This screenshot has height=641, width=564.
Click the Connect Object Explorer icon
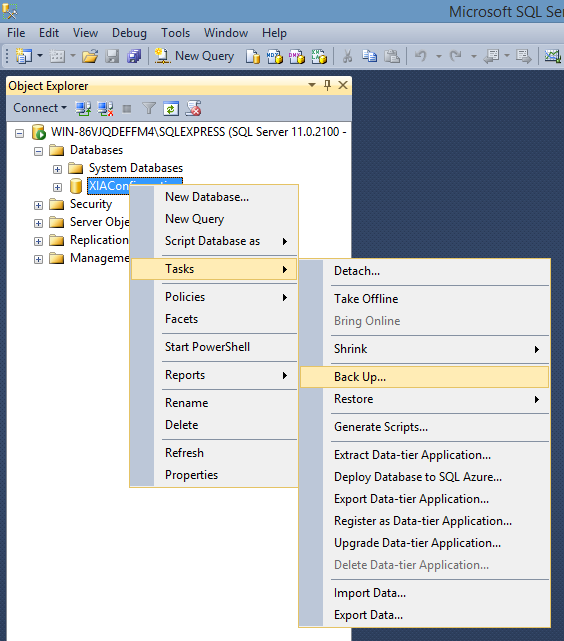(x=83, y=108)
